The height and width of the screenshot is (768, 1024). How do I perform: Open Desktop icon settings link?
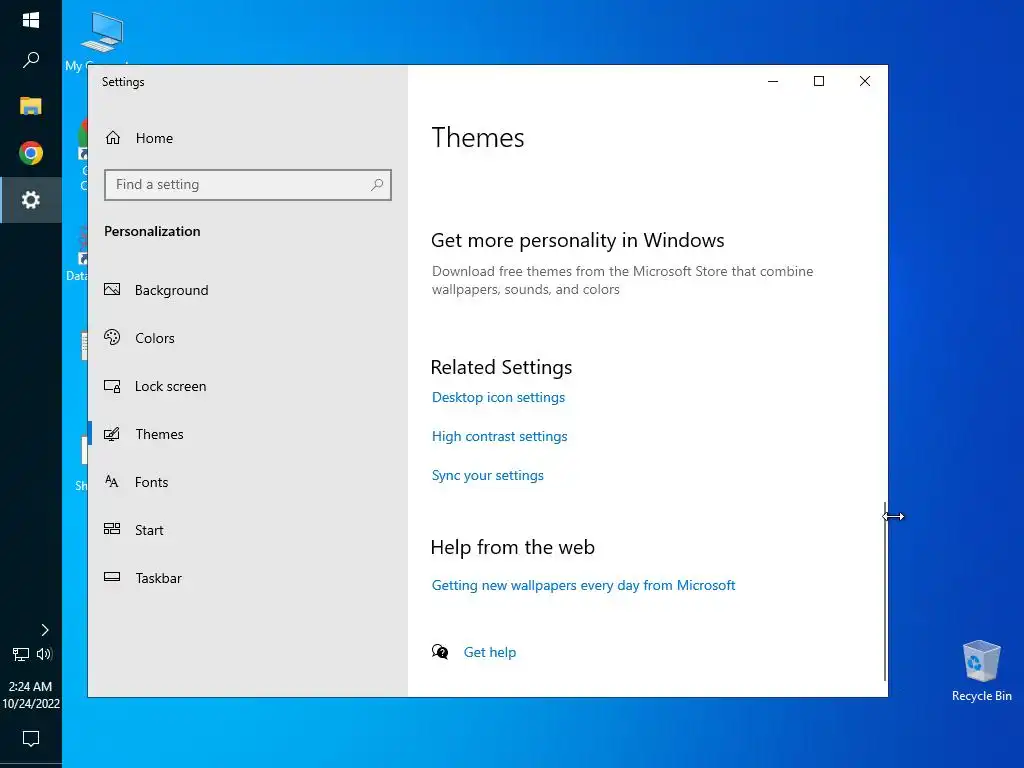coord(498,398)
